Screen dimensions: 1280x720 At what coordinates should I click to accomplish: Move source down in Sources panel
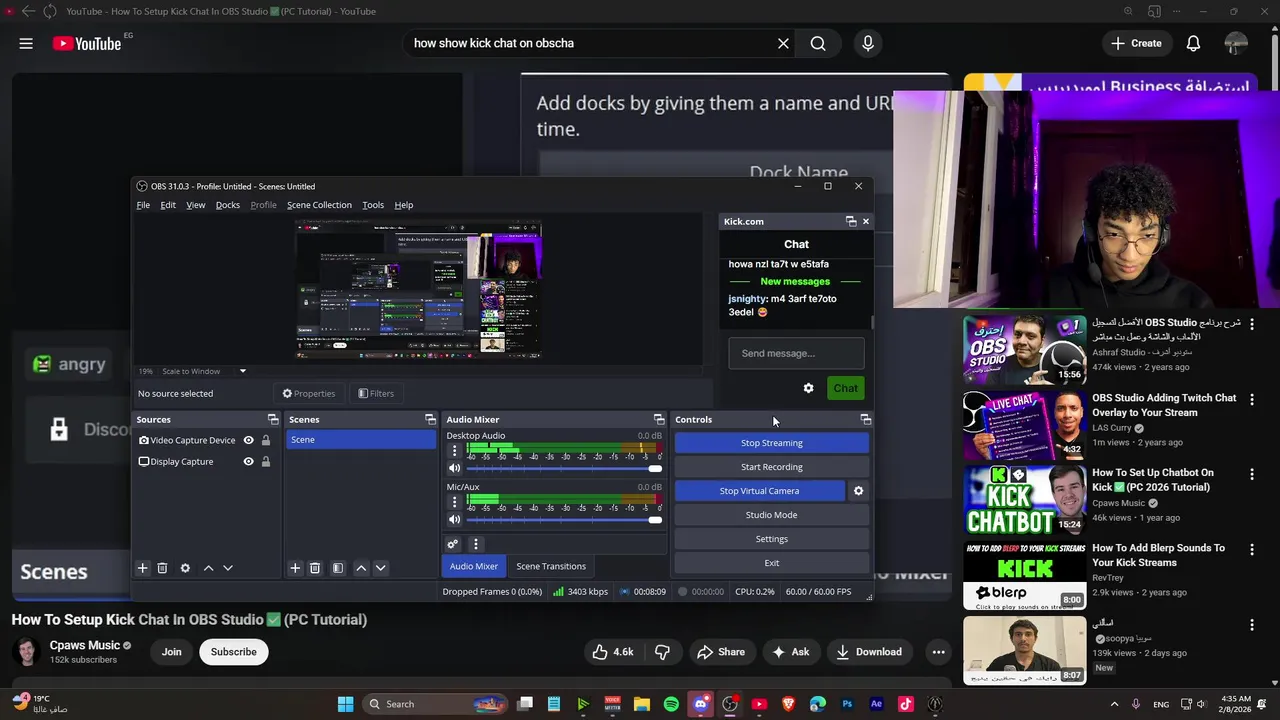tap(228, 568)
